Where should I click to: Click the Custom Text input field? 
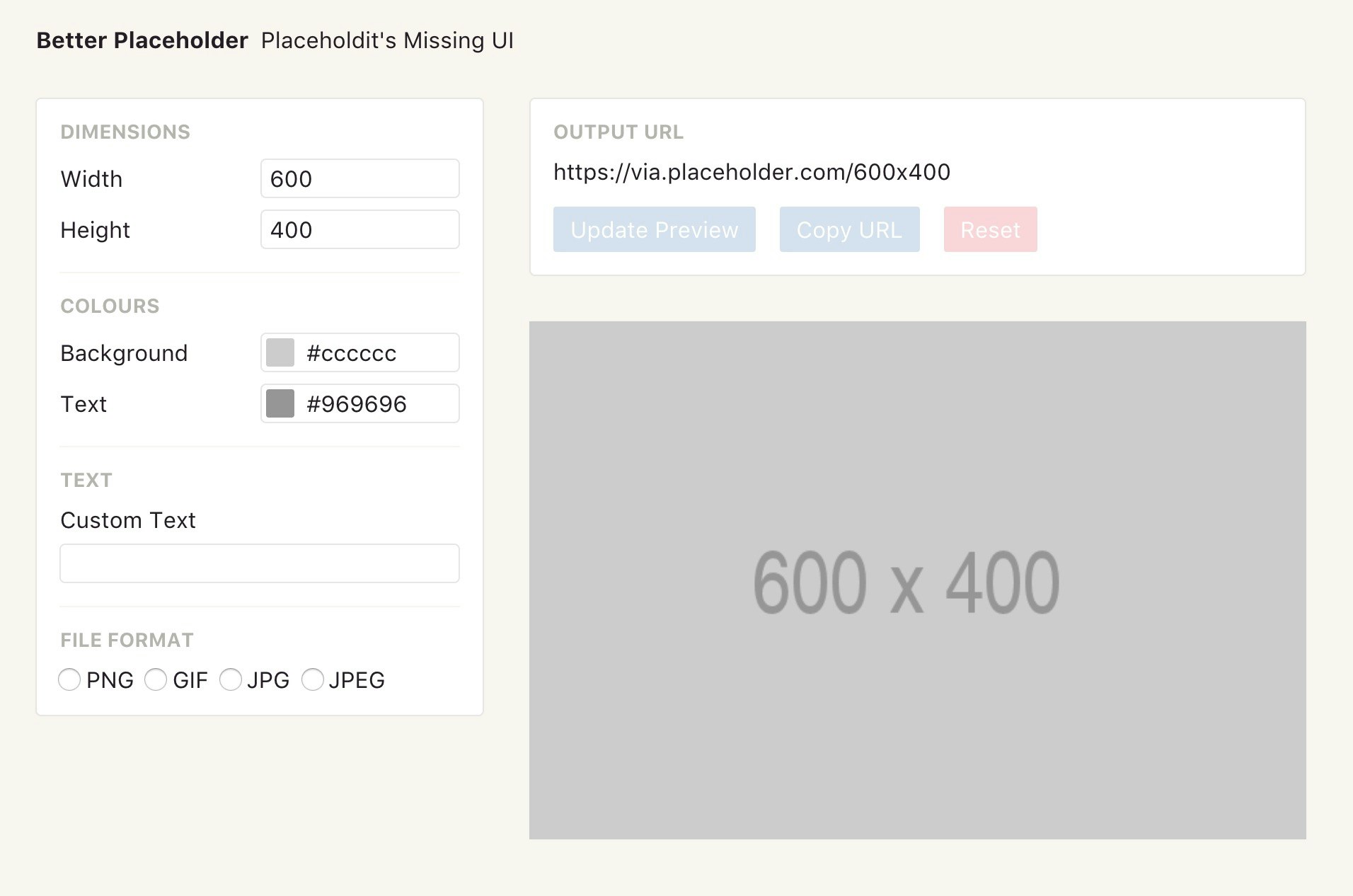coord(259,563)
